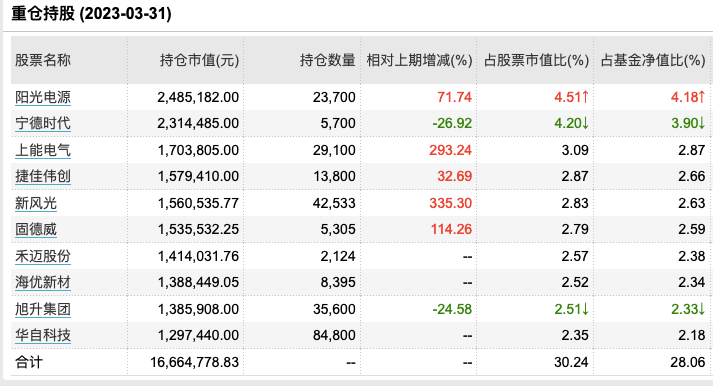
Task: Click the 相对上期增减(%) column header
Action: pos(419,60)
